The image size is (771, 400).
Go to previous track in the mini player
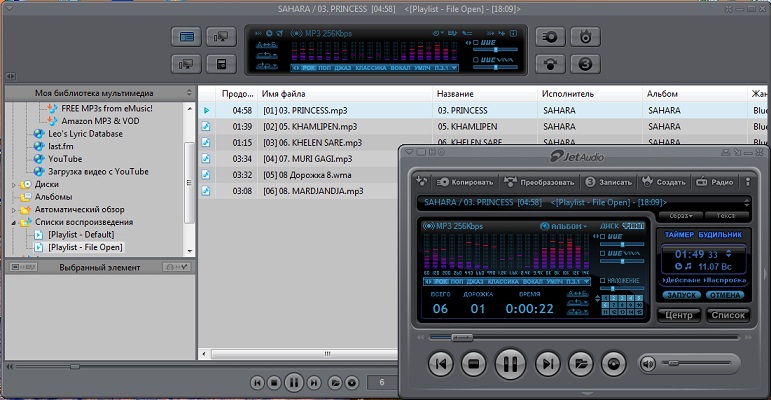[439, 363]
